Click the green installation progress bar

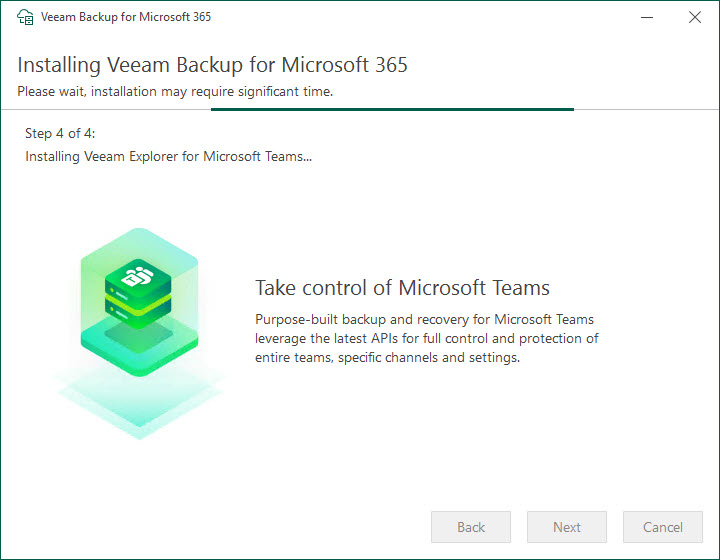point(392,109)
